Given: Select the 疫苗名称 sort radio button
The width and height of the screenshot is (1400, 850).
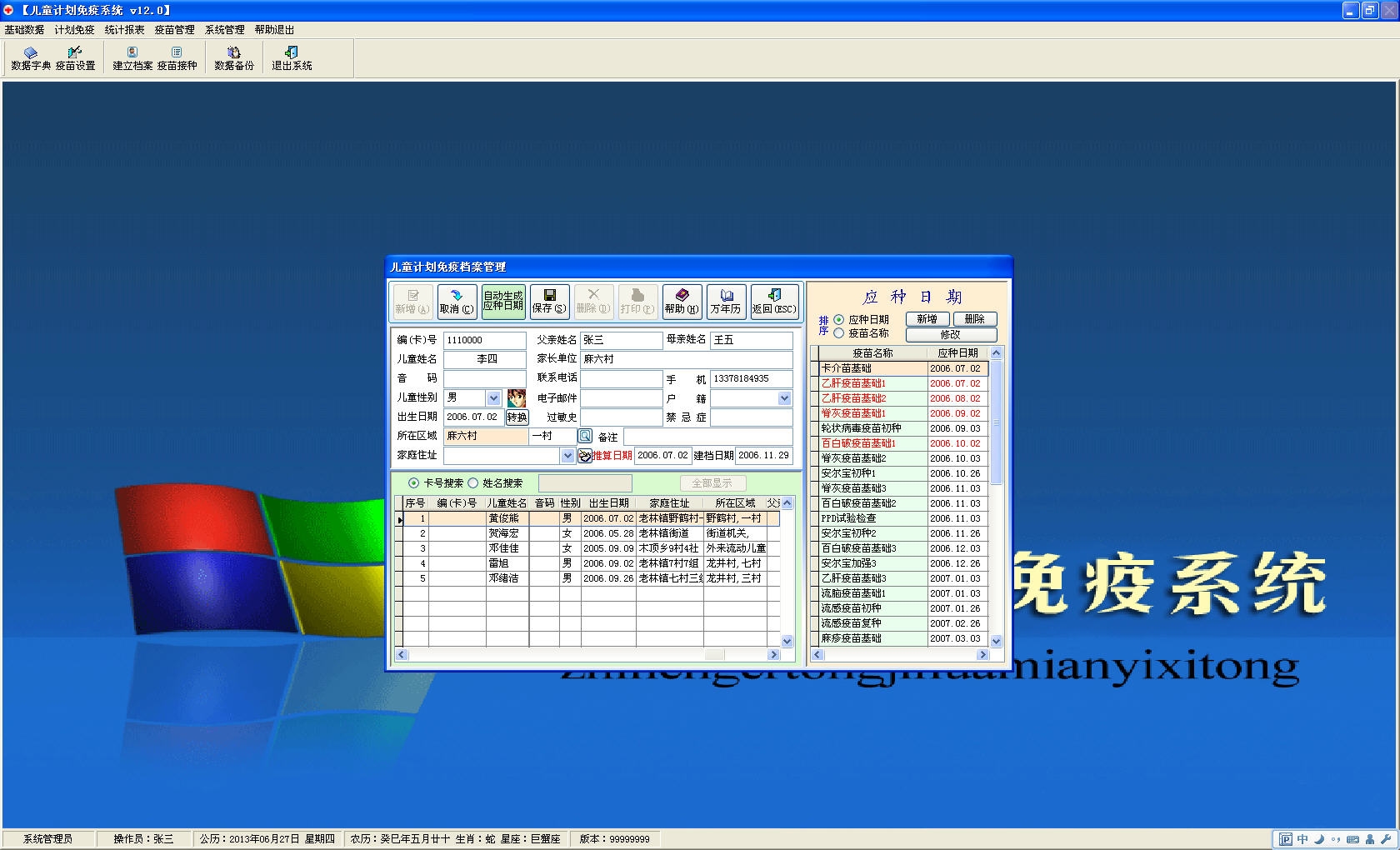Looking at the screenshot, I should pyautogui.click(x=839, y=332).
